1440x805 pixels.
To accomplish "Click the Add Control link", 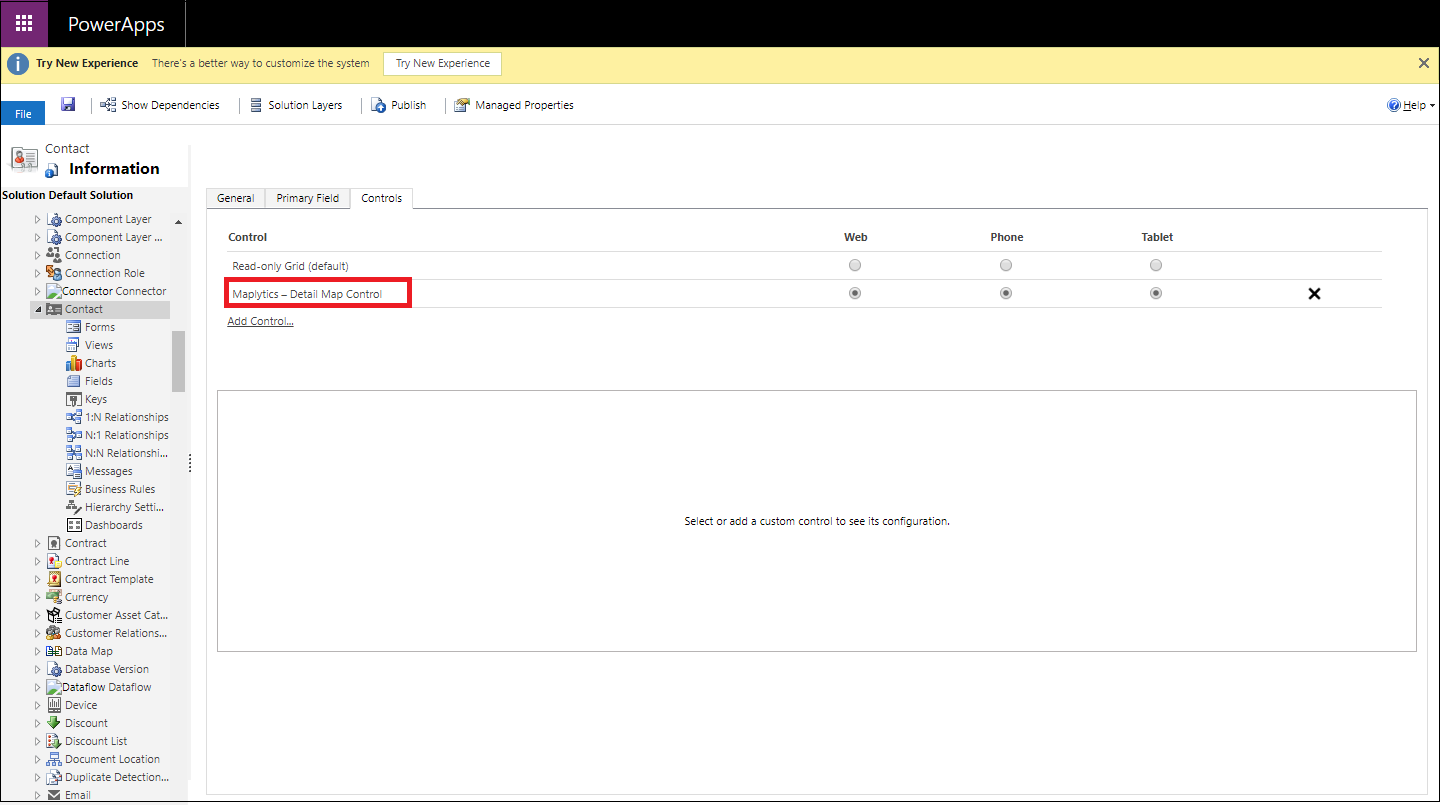I will tap(260, 321).
